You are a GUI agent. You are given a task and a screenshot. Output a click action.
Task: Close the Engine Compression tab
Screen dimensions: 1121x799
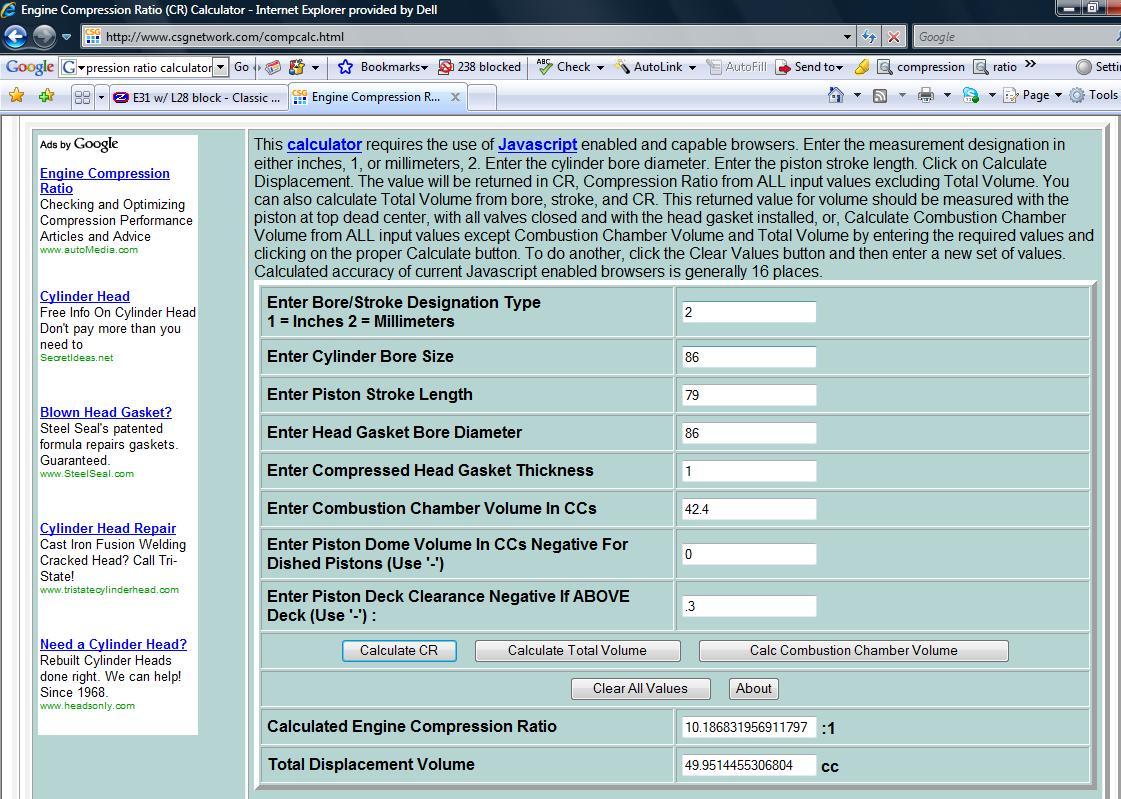pyautogui.click(x=455, y=96)
